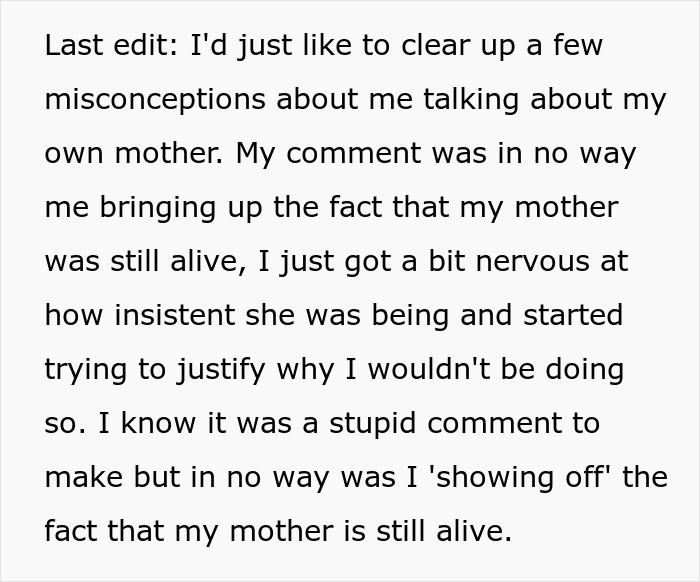Click the word 'make' beginning a line
The image size is (700, 582).
pos(84,477)
